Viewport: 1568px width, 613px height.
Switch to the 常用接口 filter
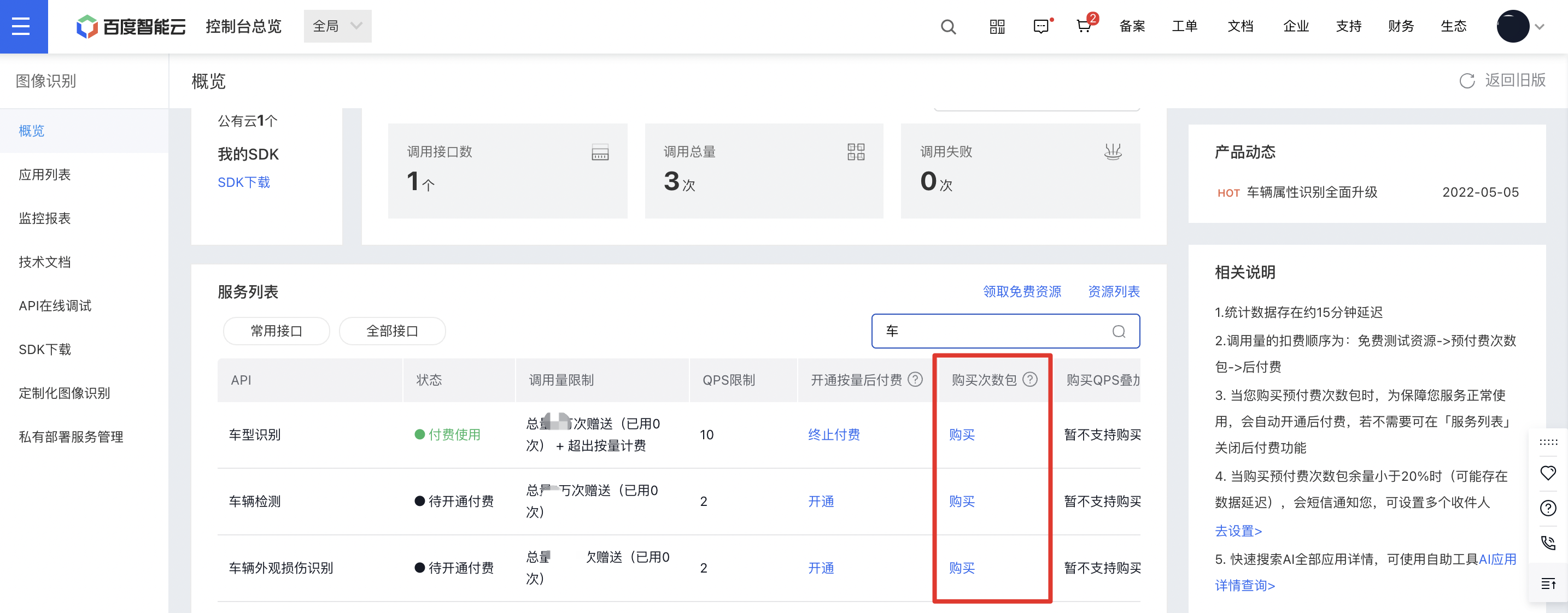point(276,331)
